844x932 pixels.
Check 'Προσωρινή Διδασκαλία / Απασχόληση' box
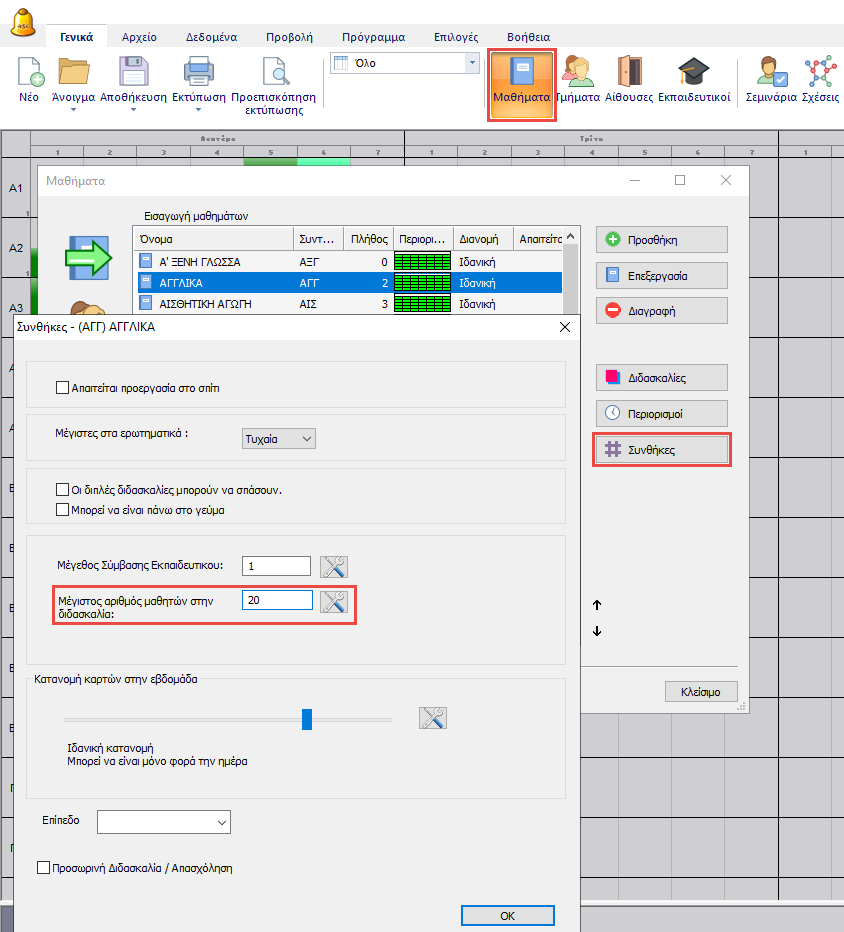[x=44, y=868]
